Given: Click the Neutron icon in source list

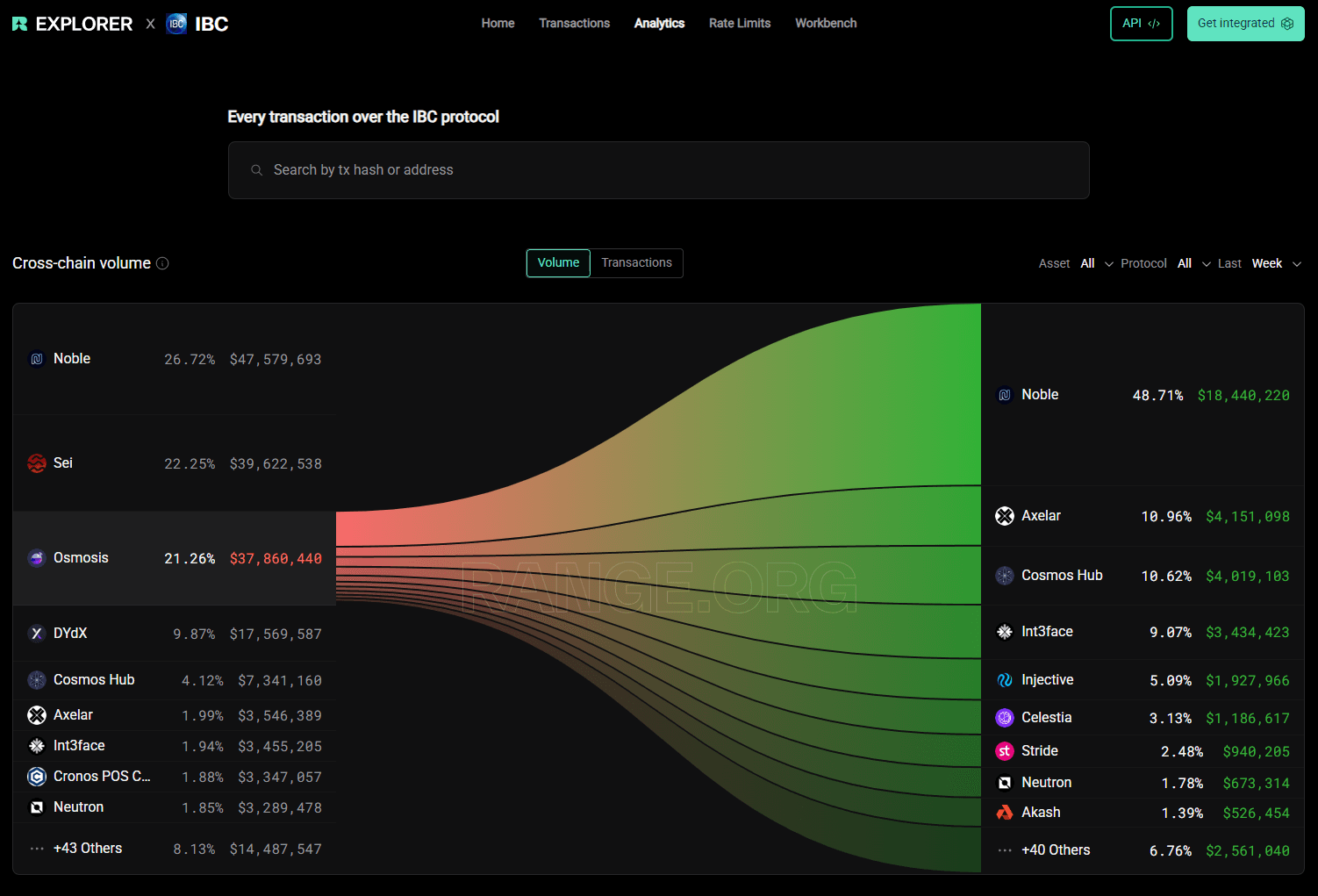Looking at the screenshot, I should [x=37, y=807].
